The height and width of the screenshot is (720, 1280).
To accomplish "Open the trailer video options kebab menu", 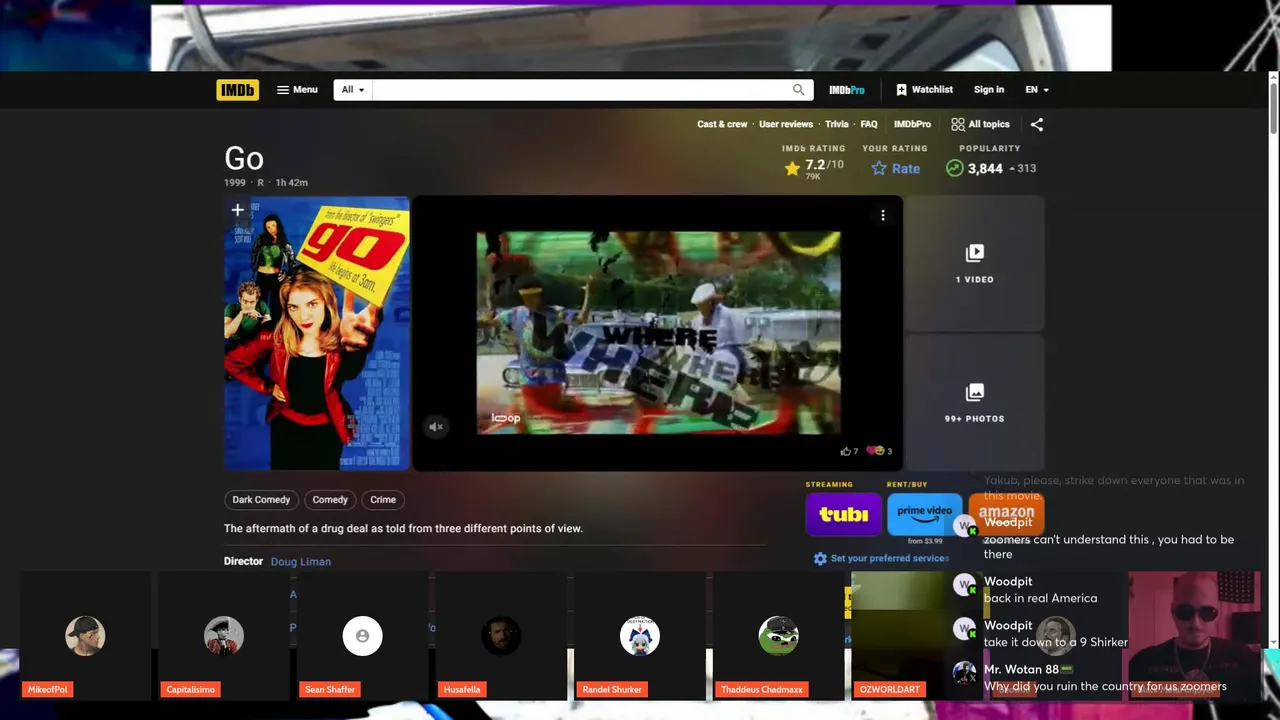I will [883, 215].
